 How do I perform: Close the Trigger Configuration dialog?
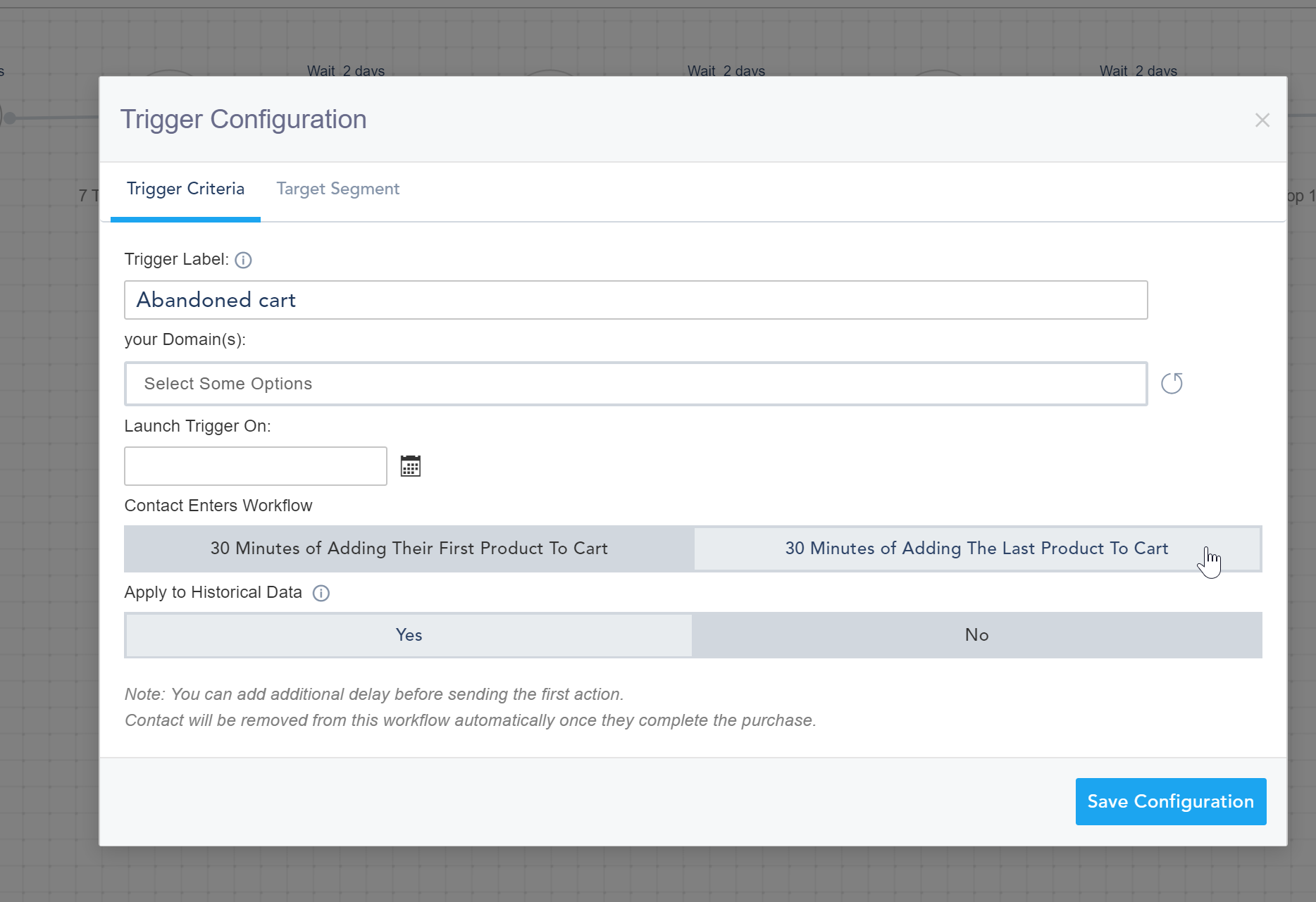coord(1262,120)
